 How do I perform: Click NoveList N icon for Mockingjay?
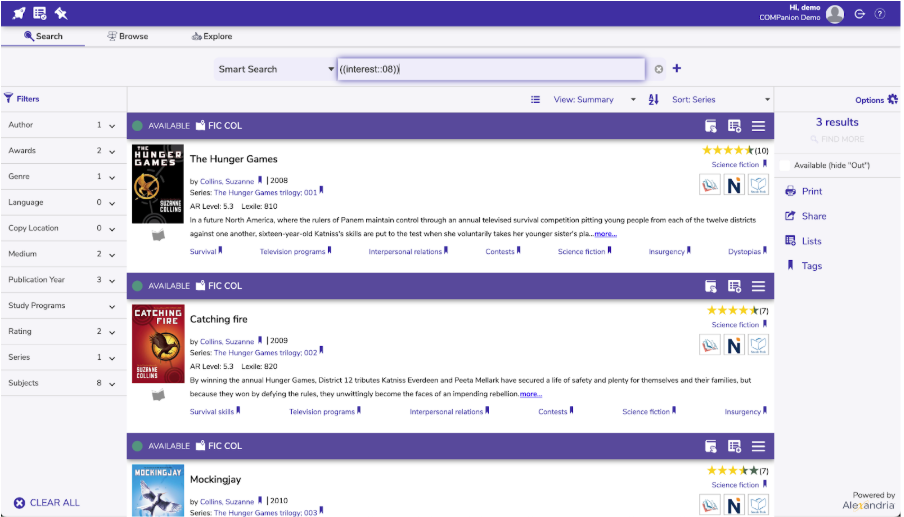pyautogui.click(x=734, y=505)
